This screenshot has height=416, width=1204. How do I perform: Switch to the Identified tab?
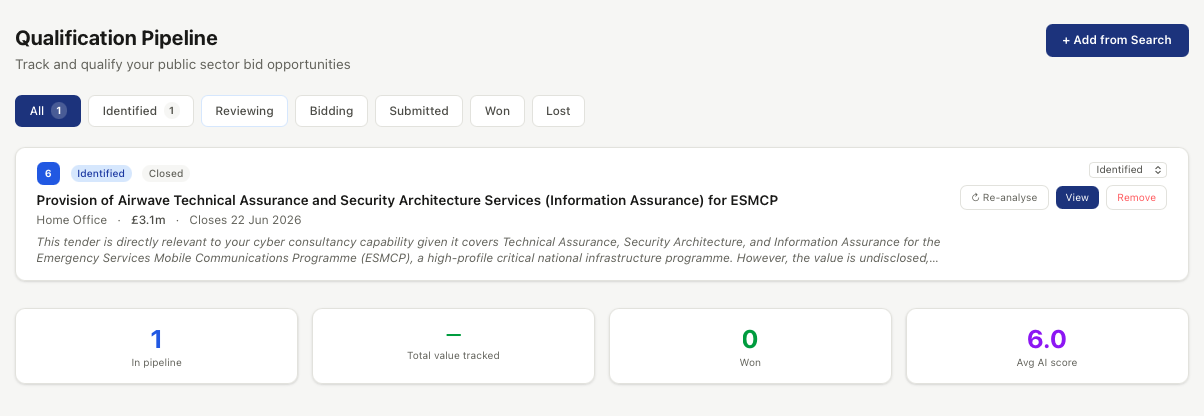pyautogui.click(x=141, y=111)
